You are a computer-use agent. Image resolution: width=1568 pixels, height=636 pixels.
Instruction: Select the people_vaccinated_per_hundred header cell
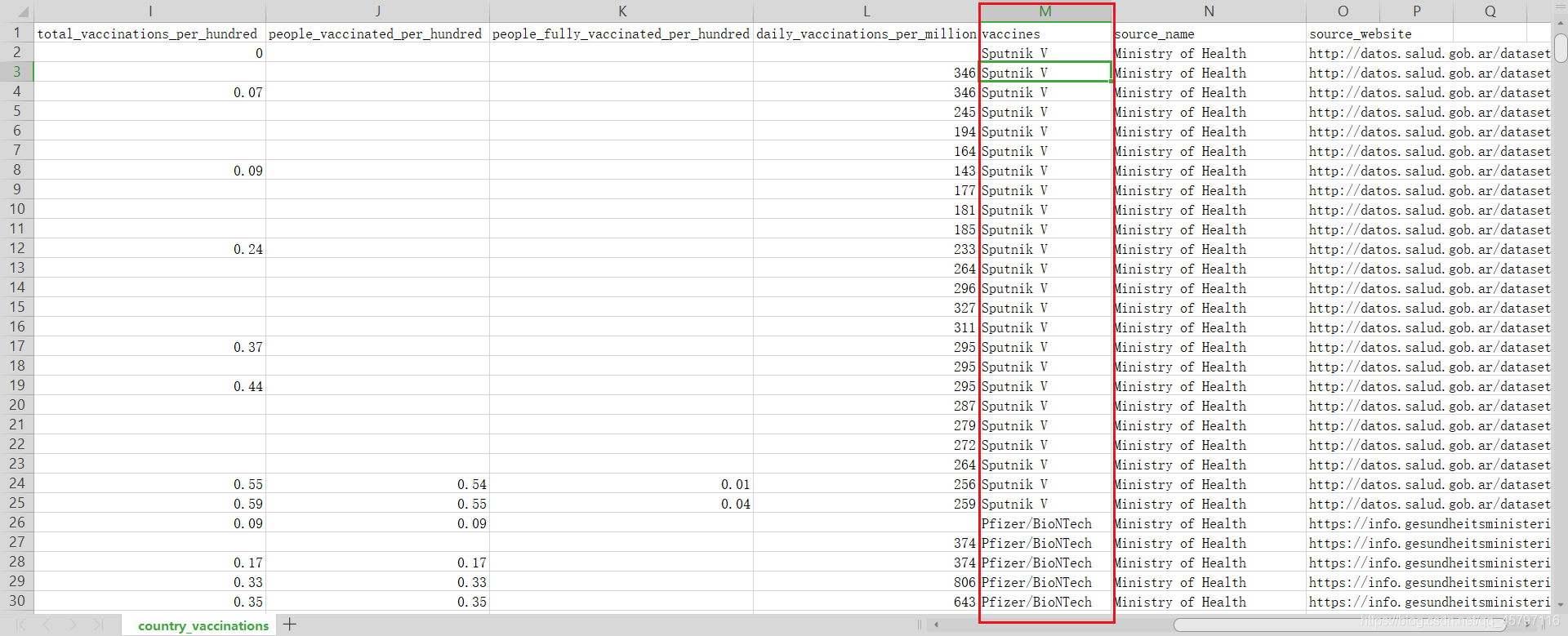(377, 33)
